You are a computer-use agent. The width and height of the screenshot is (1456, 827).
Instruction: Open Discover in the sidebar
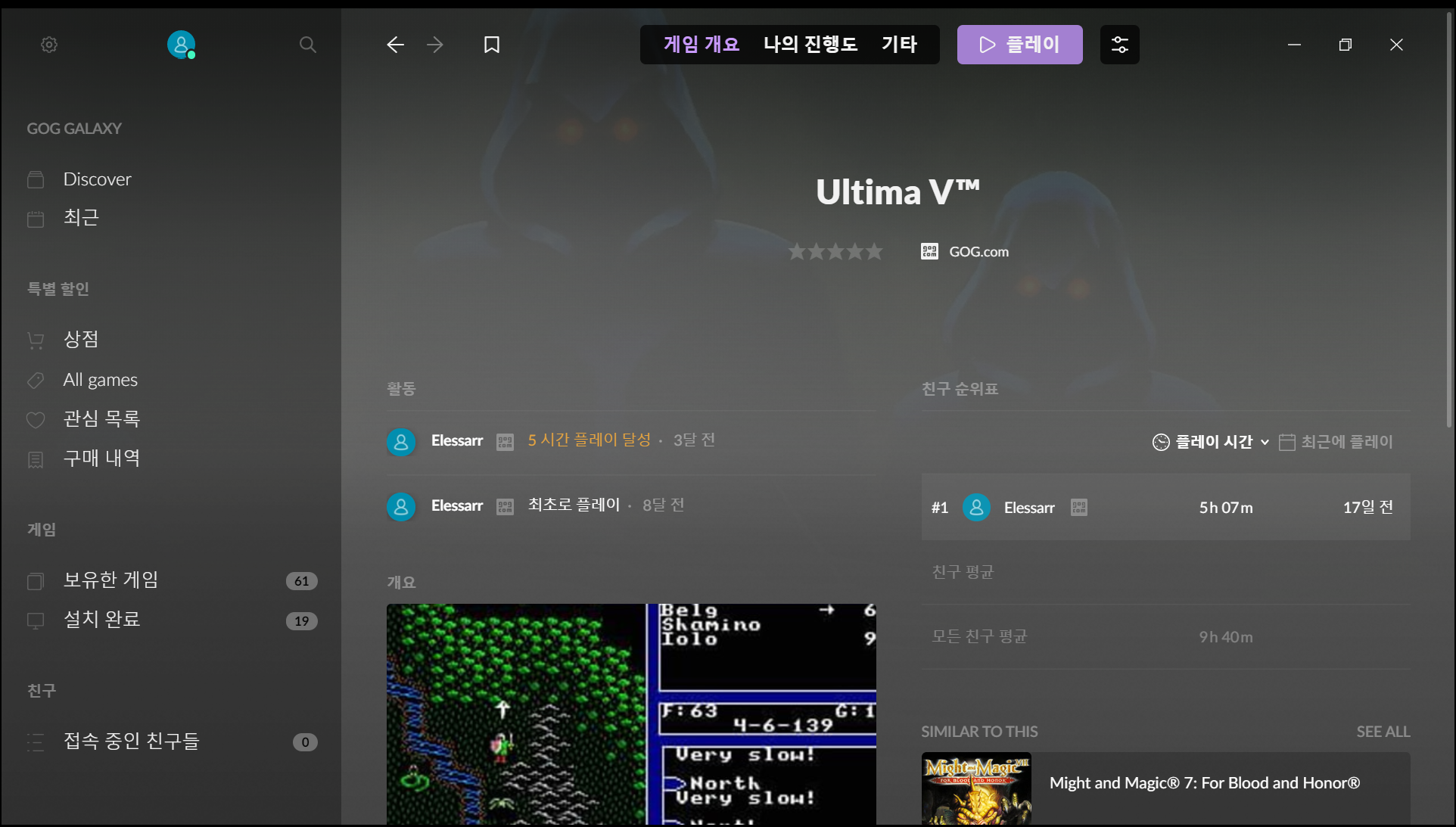97,179
